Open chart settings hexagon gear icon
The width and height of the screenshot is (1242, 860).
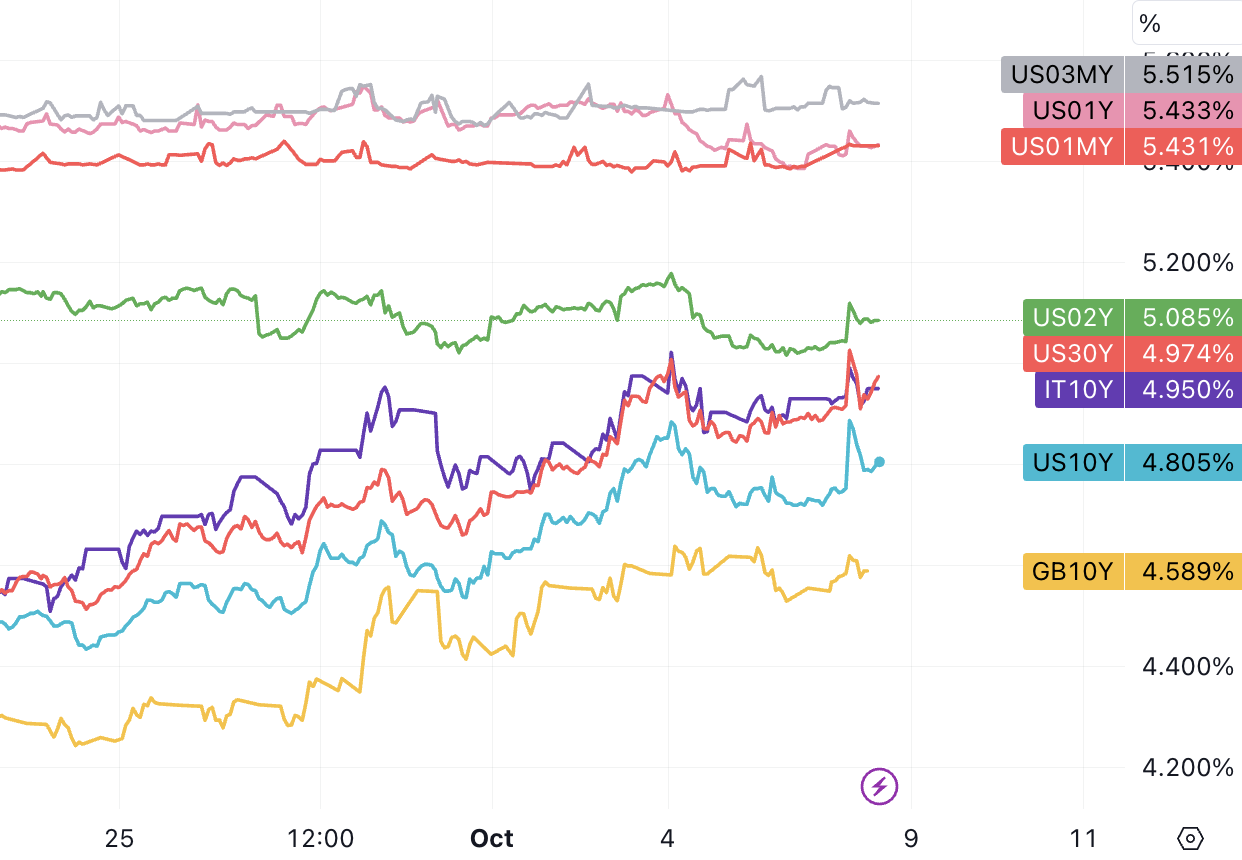pyautogui.click(x=1190, y=838)
